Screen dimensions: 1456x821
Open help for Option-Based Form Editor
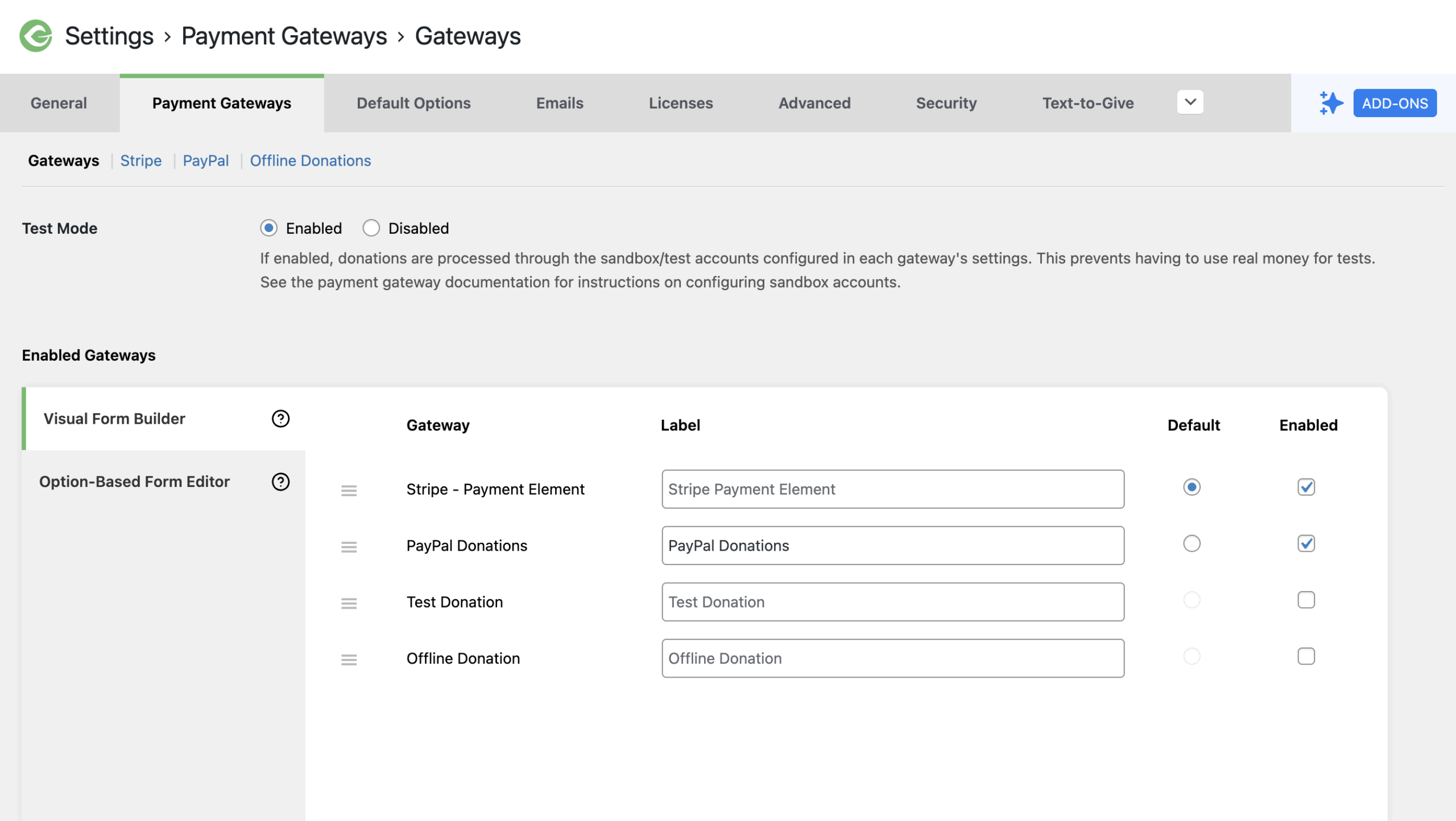point(279,481)
